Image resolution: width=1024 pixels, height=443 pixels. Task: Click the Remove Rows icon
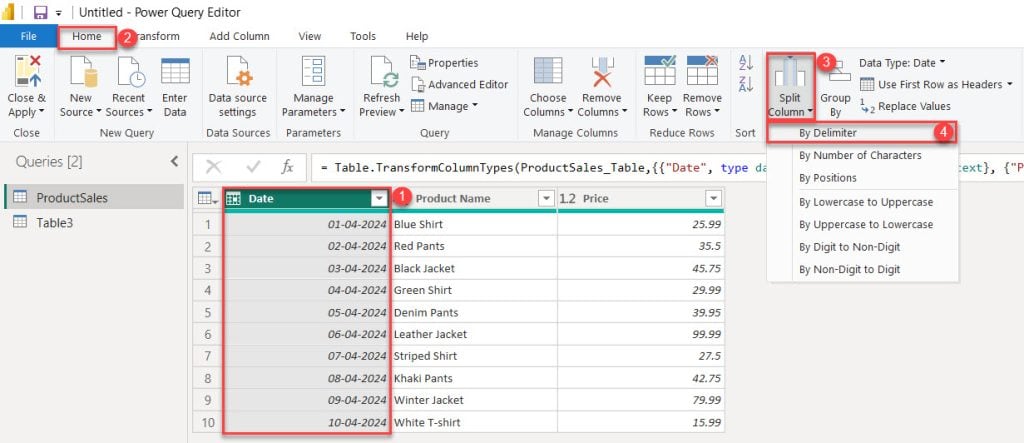point(702,71)
